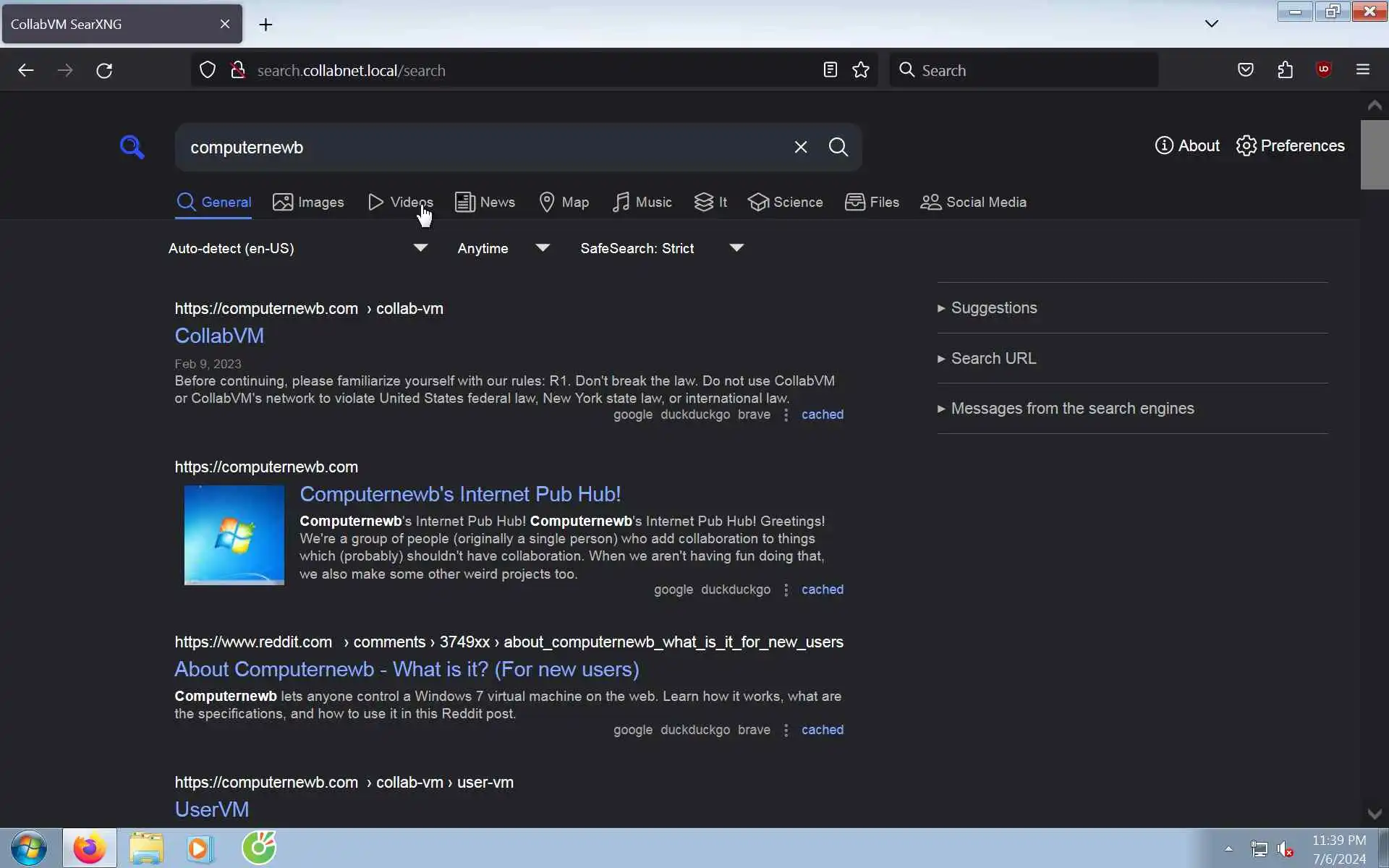
Task: Click the Windows Start orb
Action: [29, 848]
